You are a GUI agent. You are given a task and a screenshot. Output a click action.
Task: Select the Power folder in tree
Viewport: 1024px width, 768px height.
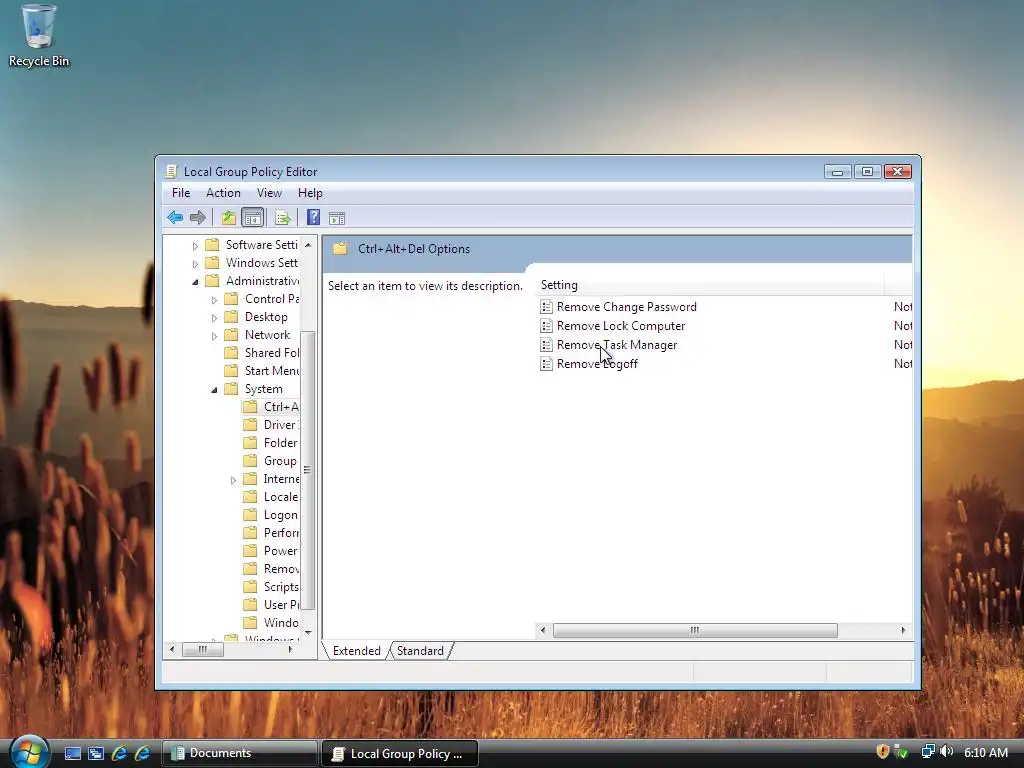click(281, 551)
